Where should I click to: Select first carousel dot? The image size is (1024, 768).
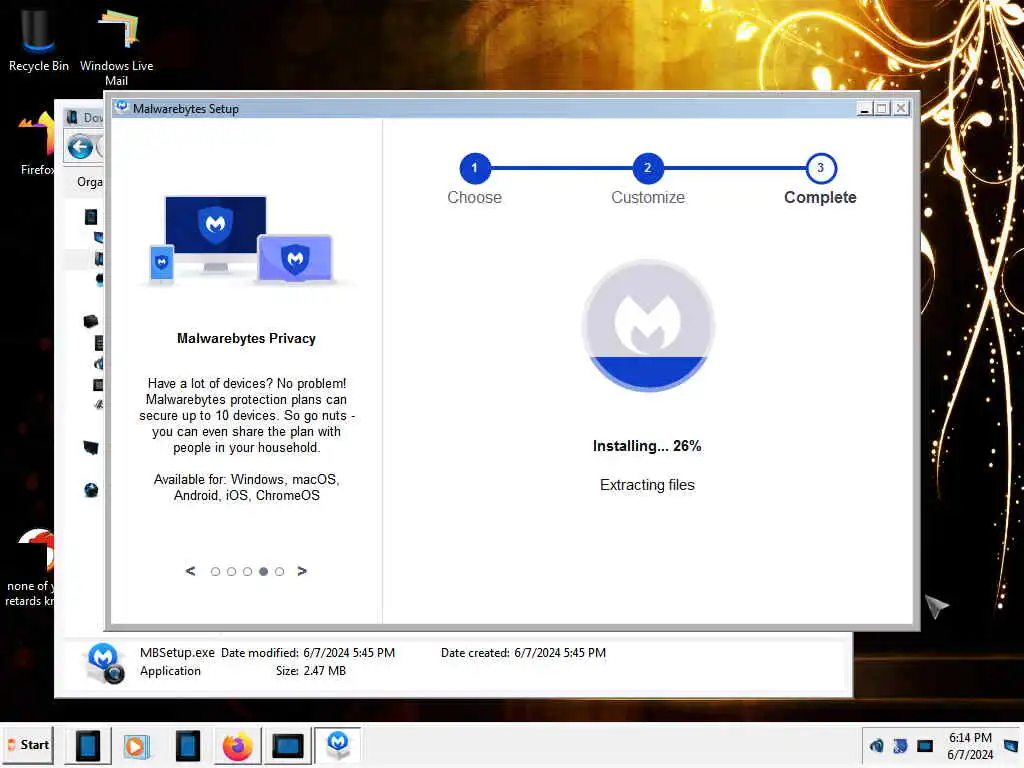215,571
